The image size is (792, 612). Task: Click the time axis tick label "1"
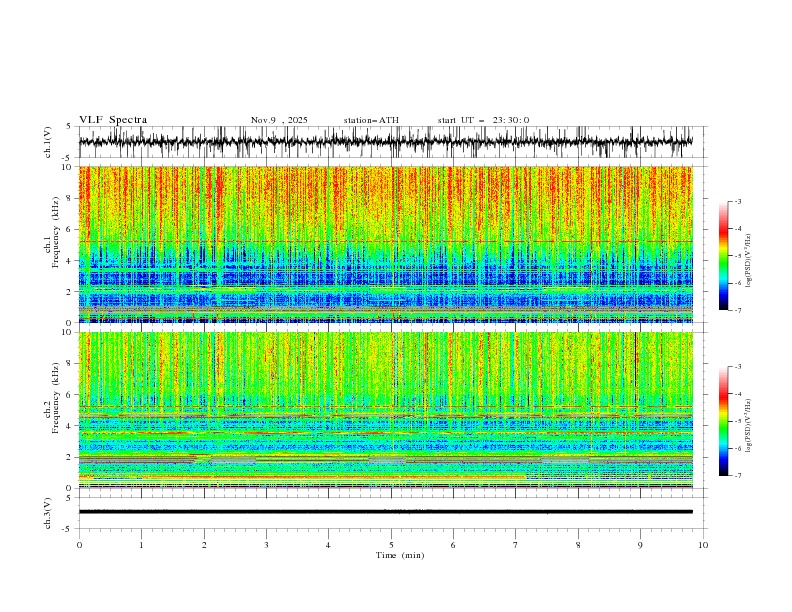(x=141, y=545)
